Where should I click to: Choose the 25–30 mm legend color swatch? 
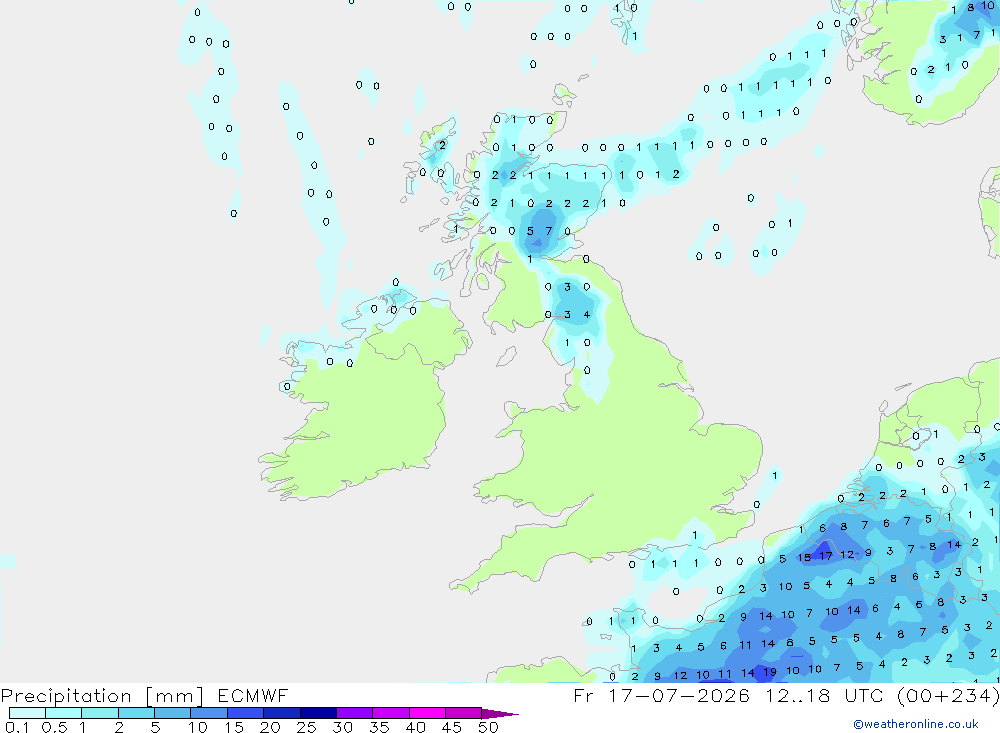click(x=318, y=713)
